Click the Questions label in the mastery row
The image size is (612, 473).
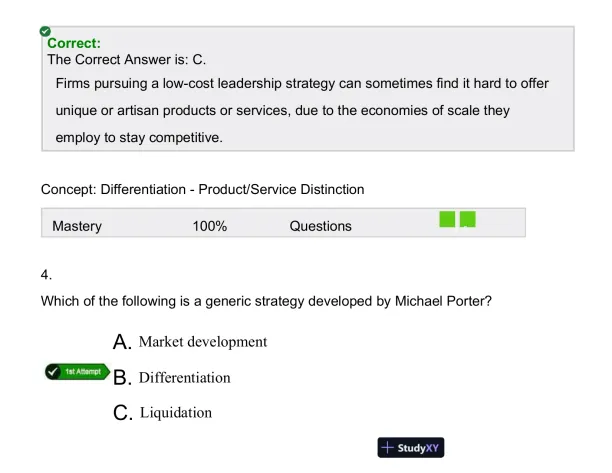pyautogui.click(x=320, y=226)
